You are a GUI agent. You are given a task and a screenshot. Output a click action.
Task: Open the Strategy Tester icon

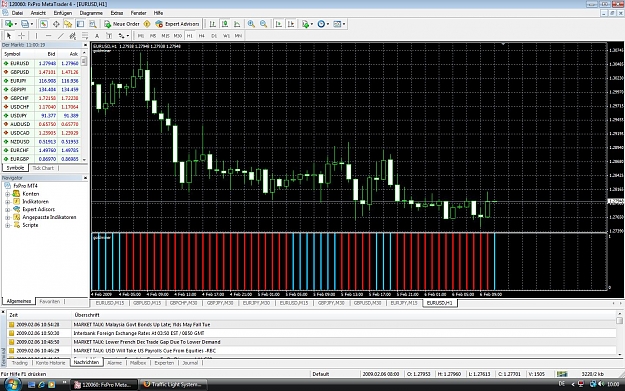click(93, 24)
